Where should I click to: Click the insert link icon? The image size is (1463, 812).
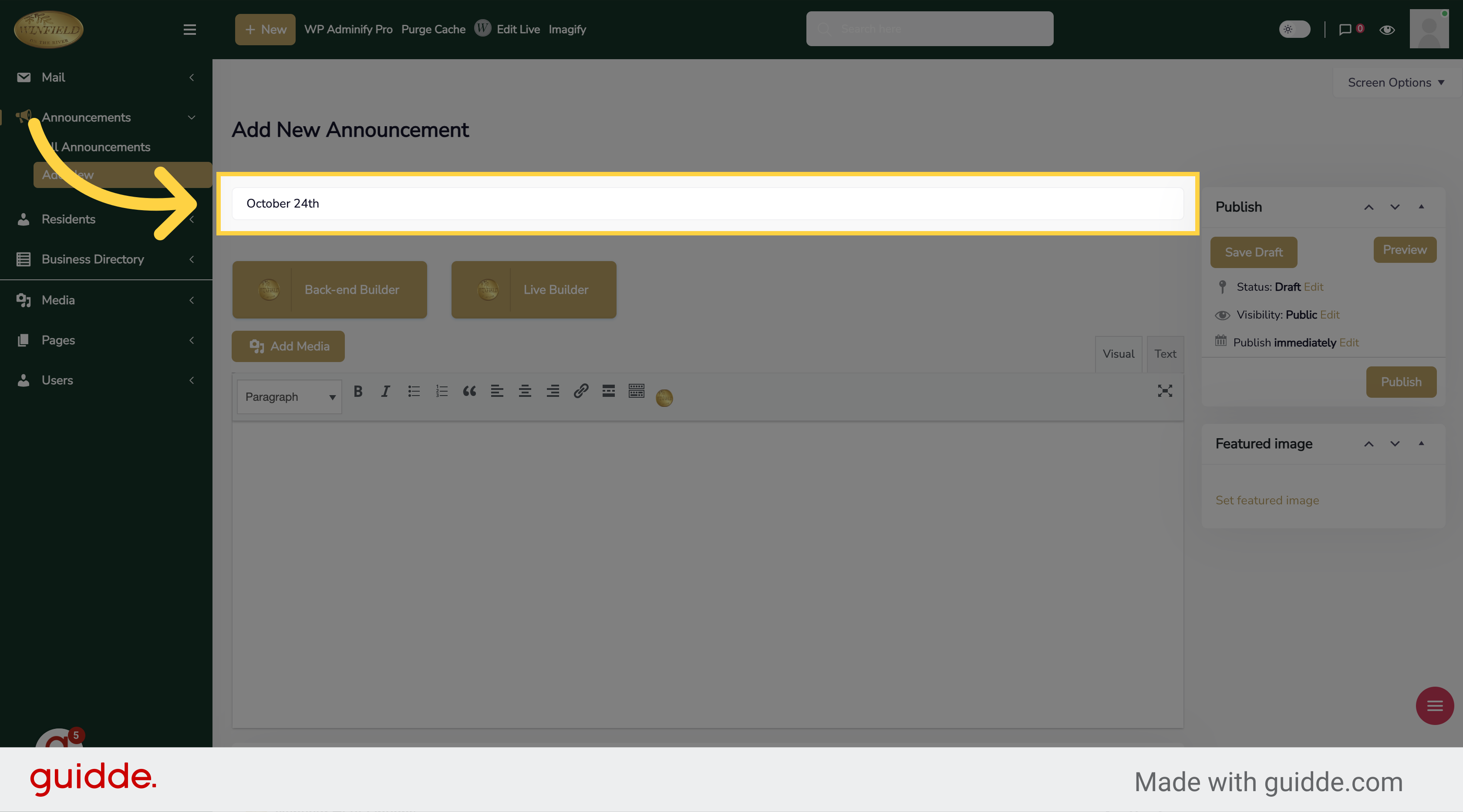(x=580, y=391)
